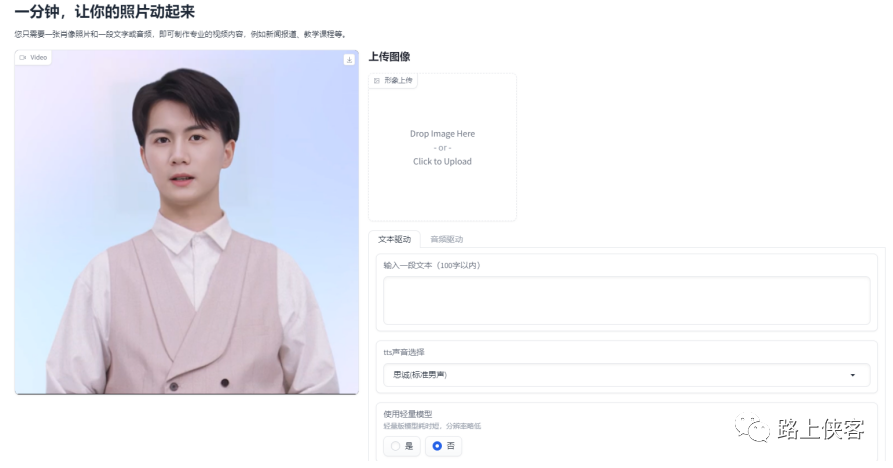Click the 输入一段文本 field label
893x468 pixels.
(432, 265)
